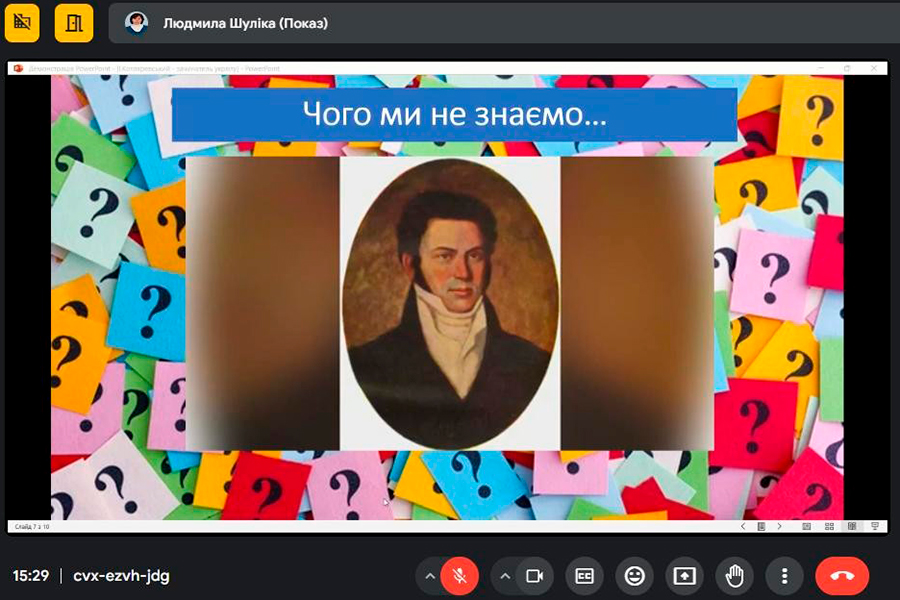Go to previous slide in PowerPoint status bar
This screenshot has width=900, height=600.
coord(743,526)
